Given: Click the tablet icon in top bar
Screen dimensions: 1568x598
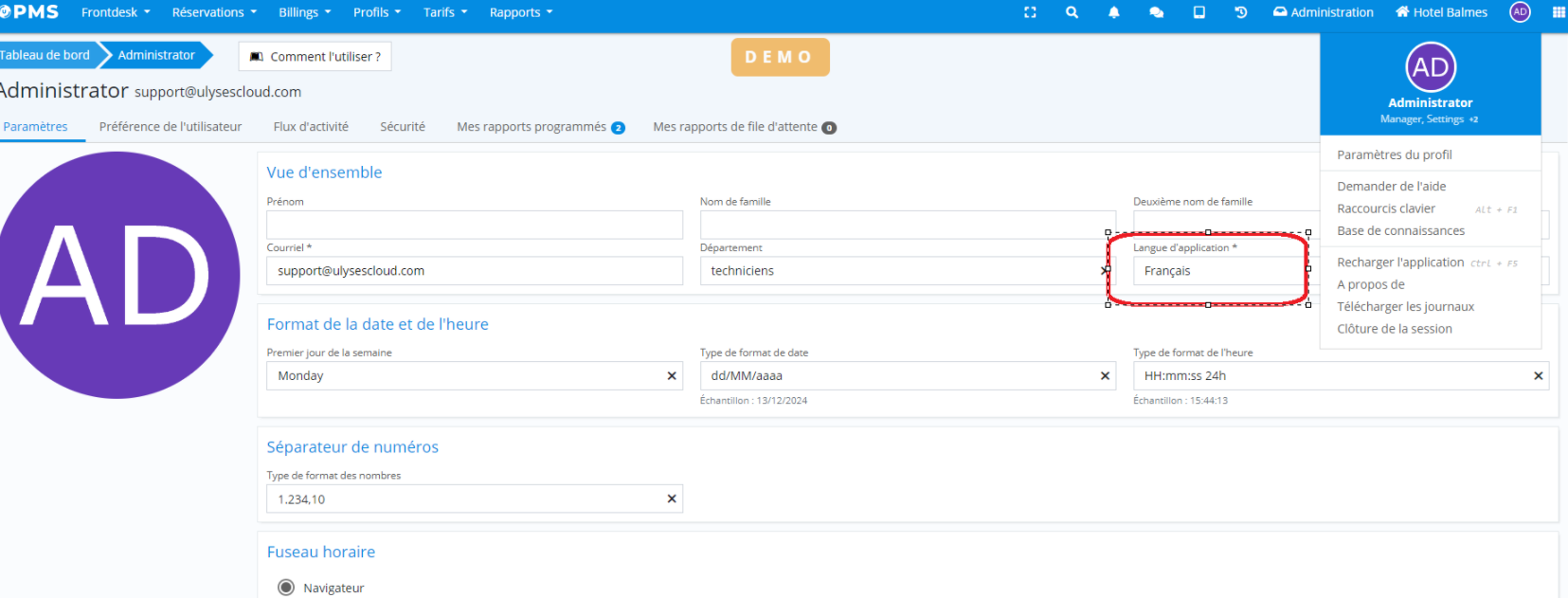Looking at the screenshot, I should [x=1199, y=12].
